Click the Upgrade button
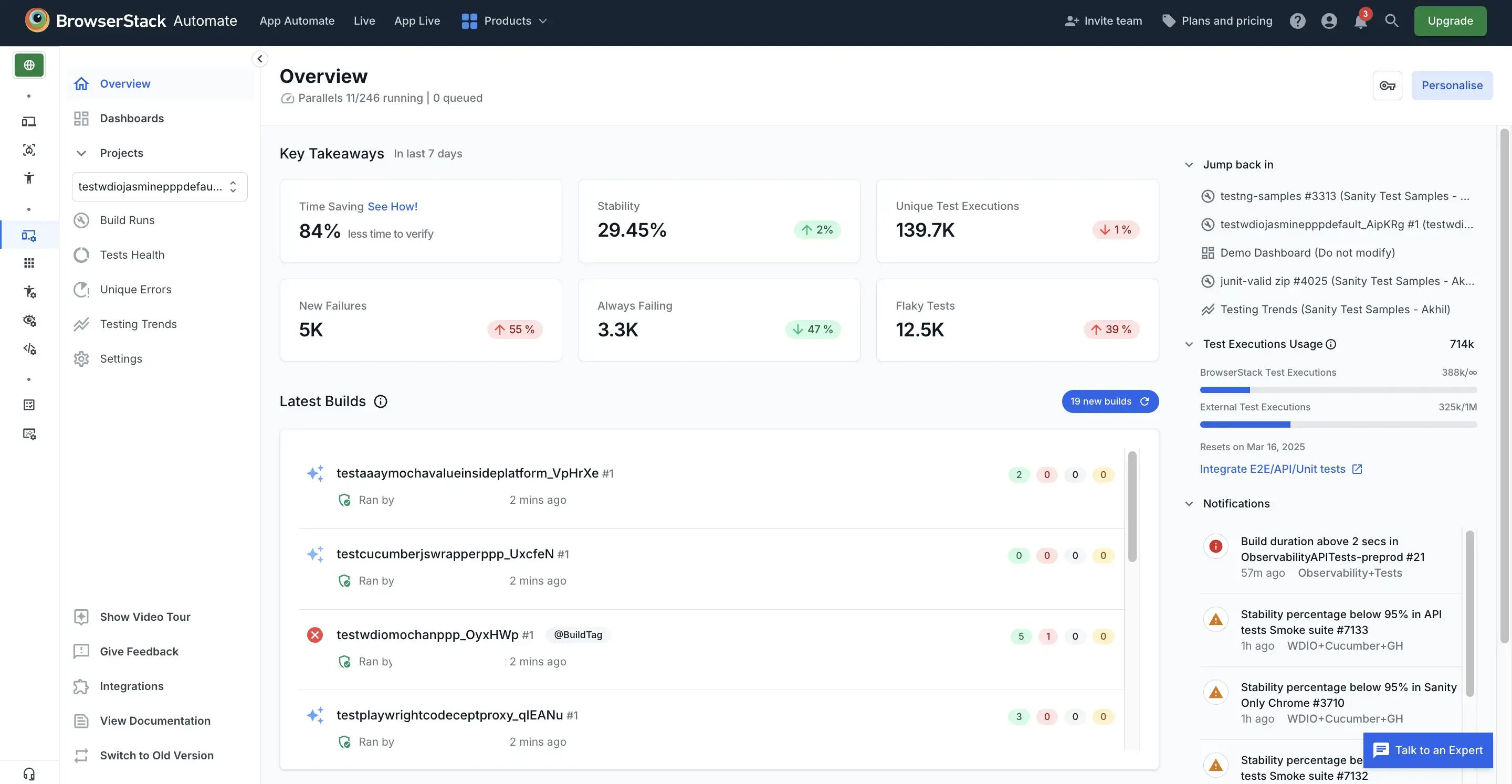This screenshot has width=1512, height=784. [1449, 20]
